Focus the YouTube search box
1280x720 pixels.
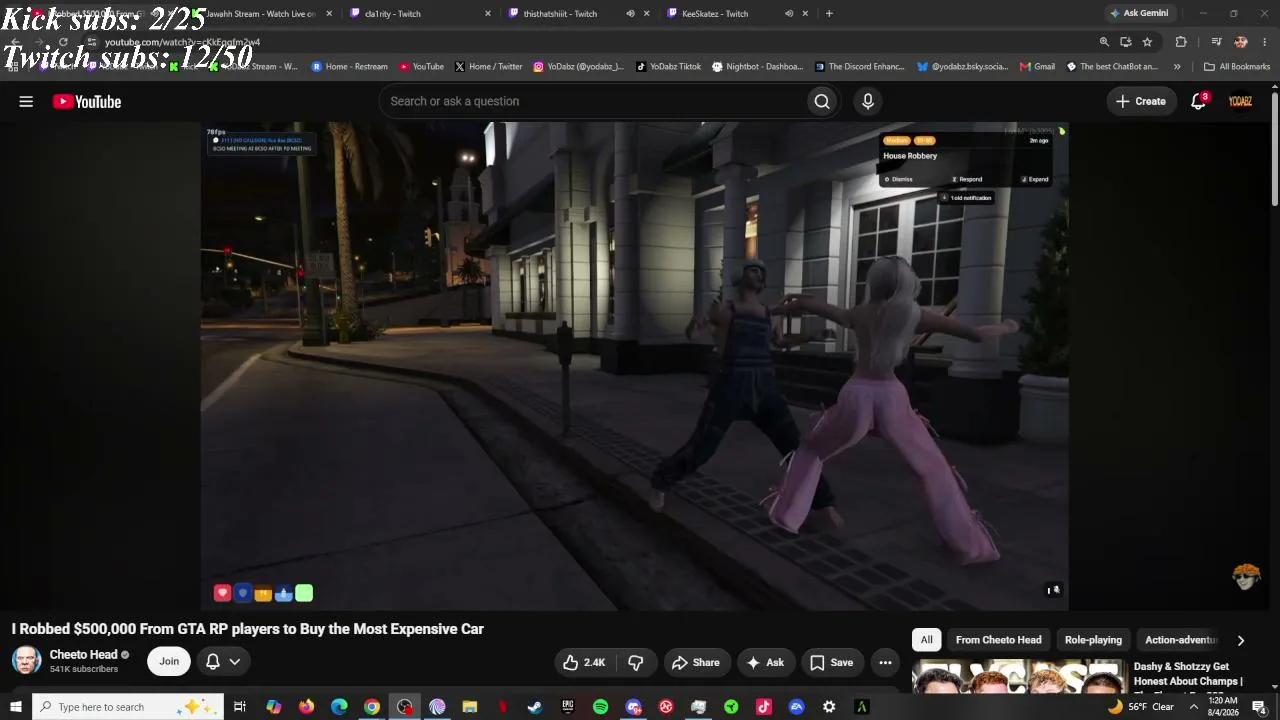point(592,101)
